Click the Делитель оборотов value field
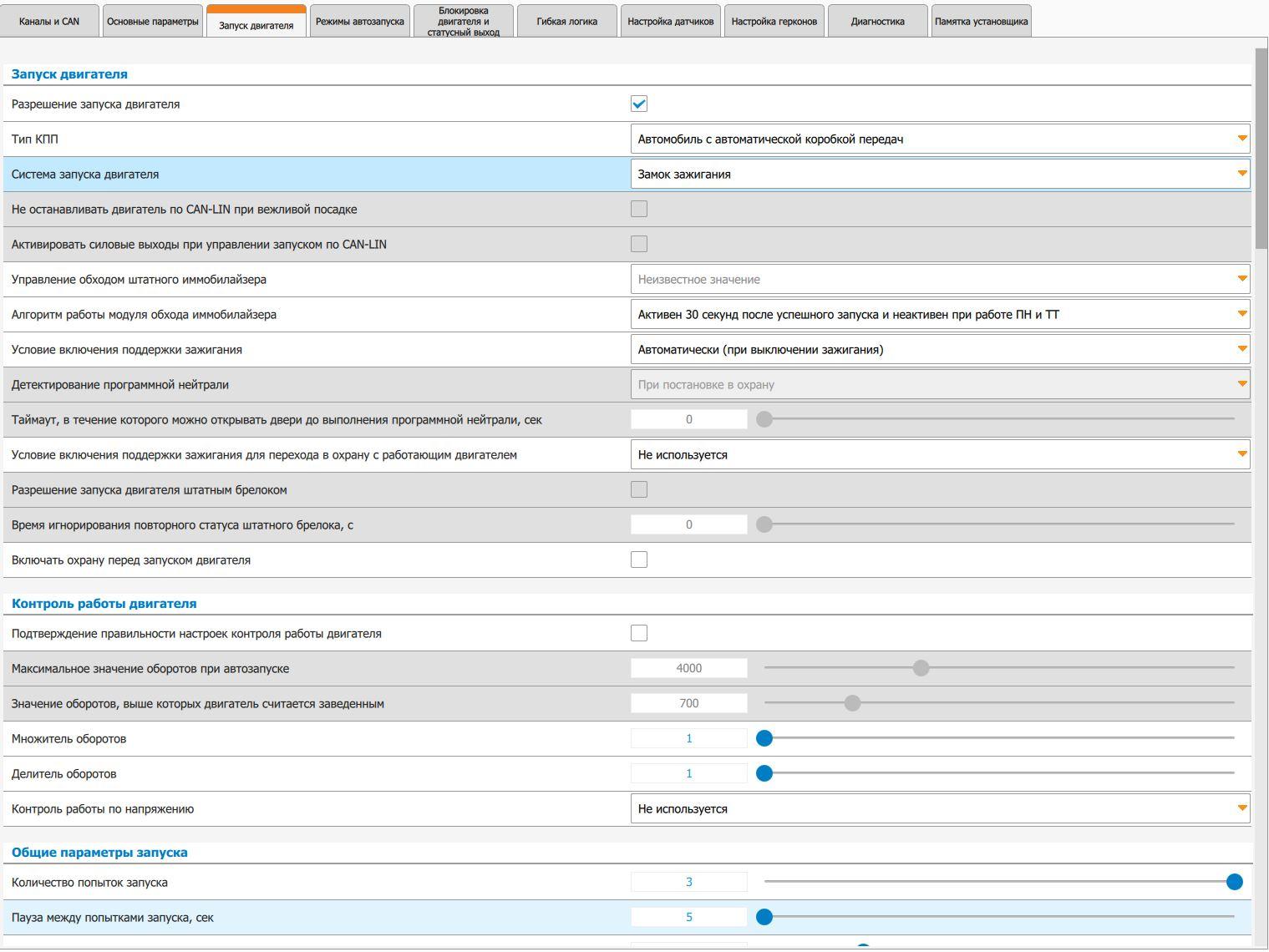The width and height of the screenshot is (1269, 952). click(689, 773)
